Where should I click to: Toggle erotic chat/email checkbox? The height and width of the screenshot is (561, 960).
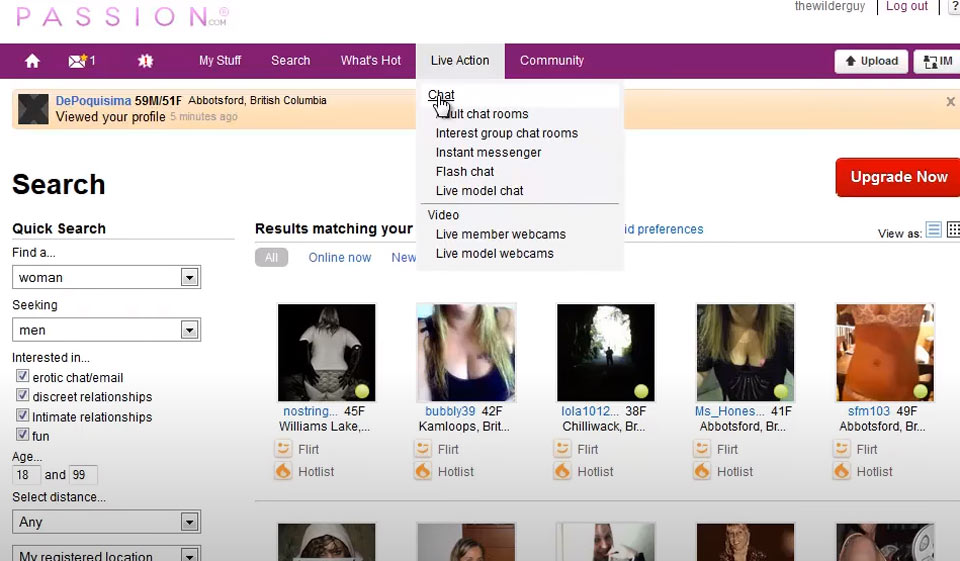pos(22,377)
